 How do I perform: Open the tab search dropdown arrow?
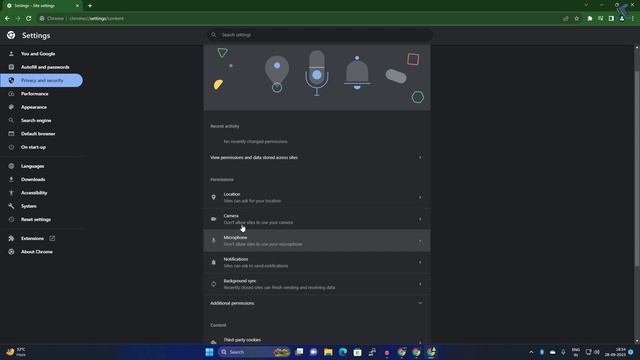tap(587, 5)
